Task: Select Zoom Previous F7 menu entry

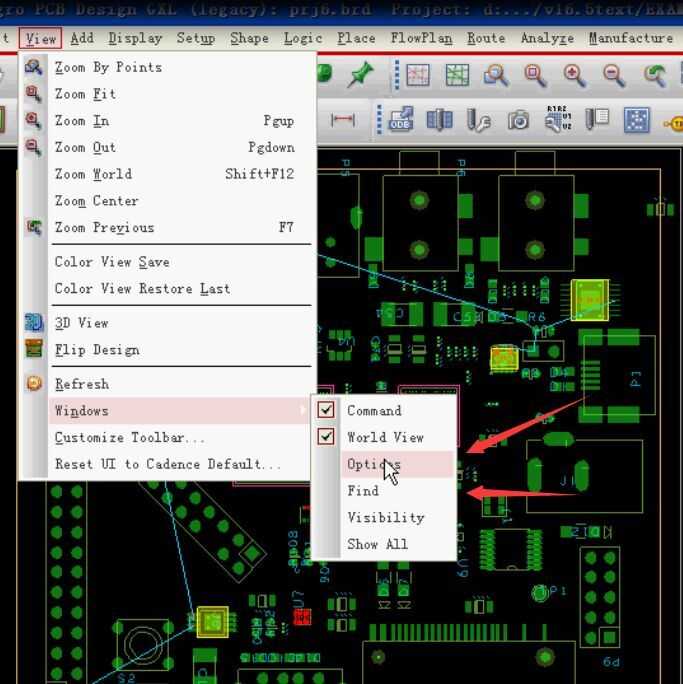Action: [x=179, y=227]
